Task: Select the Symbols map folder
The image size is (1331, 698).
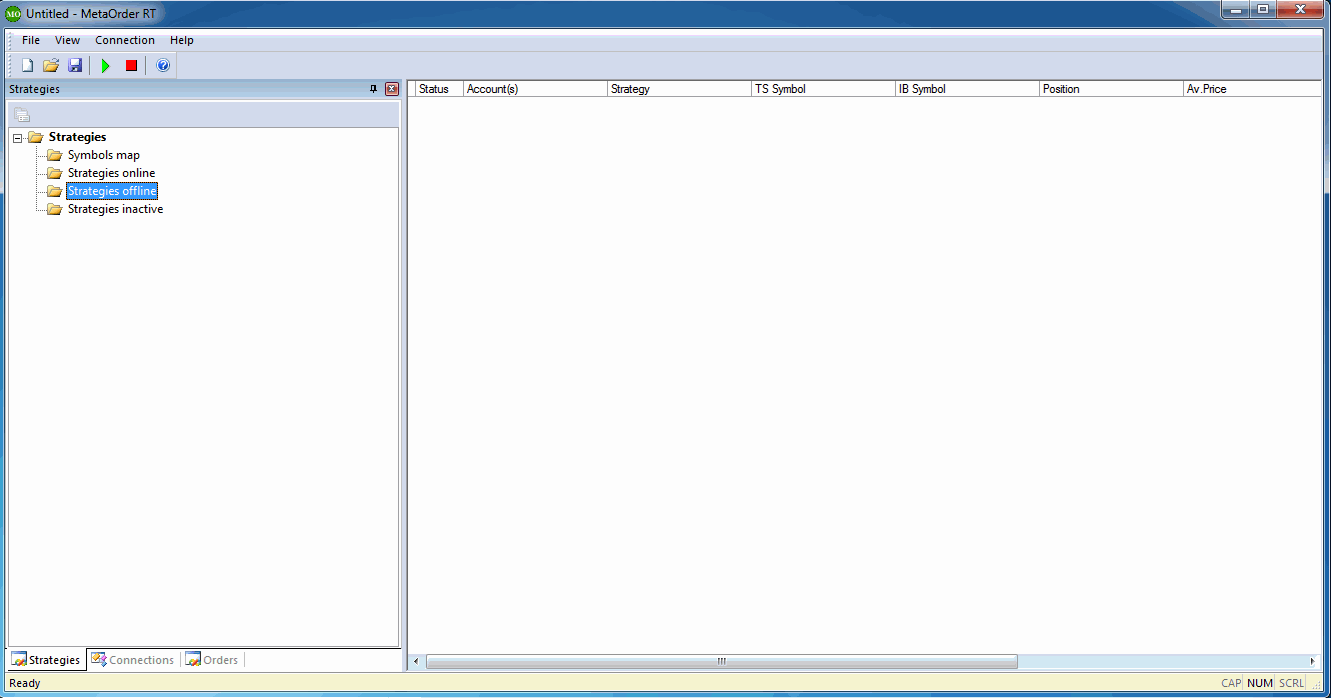Action: (x=104, y=155)
